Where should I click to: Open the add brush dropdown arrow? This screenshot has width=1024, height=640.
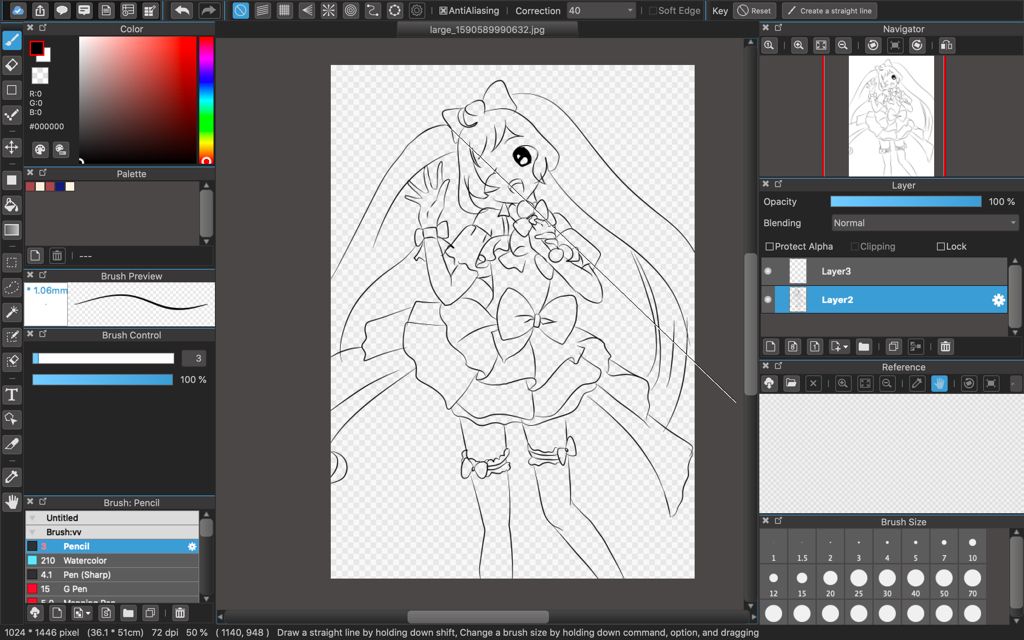[x=88, y=613]
